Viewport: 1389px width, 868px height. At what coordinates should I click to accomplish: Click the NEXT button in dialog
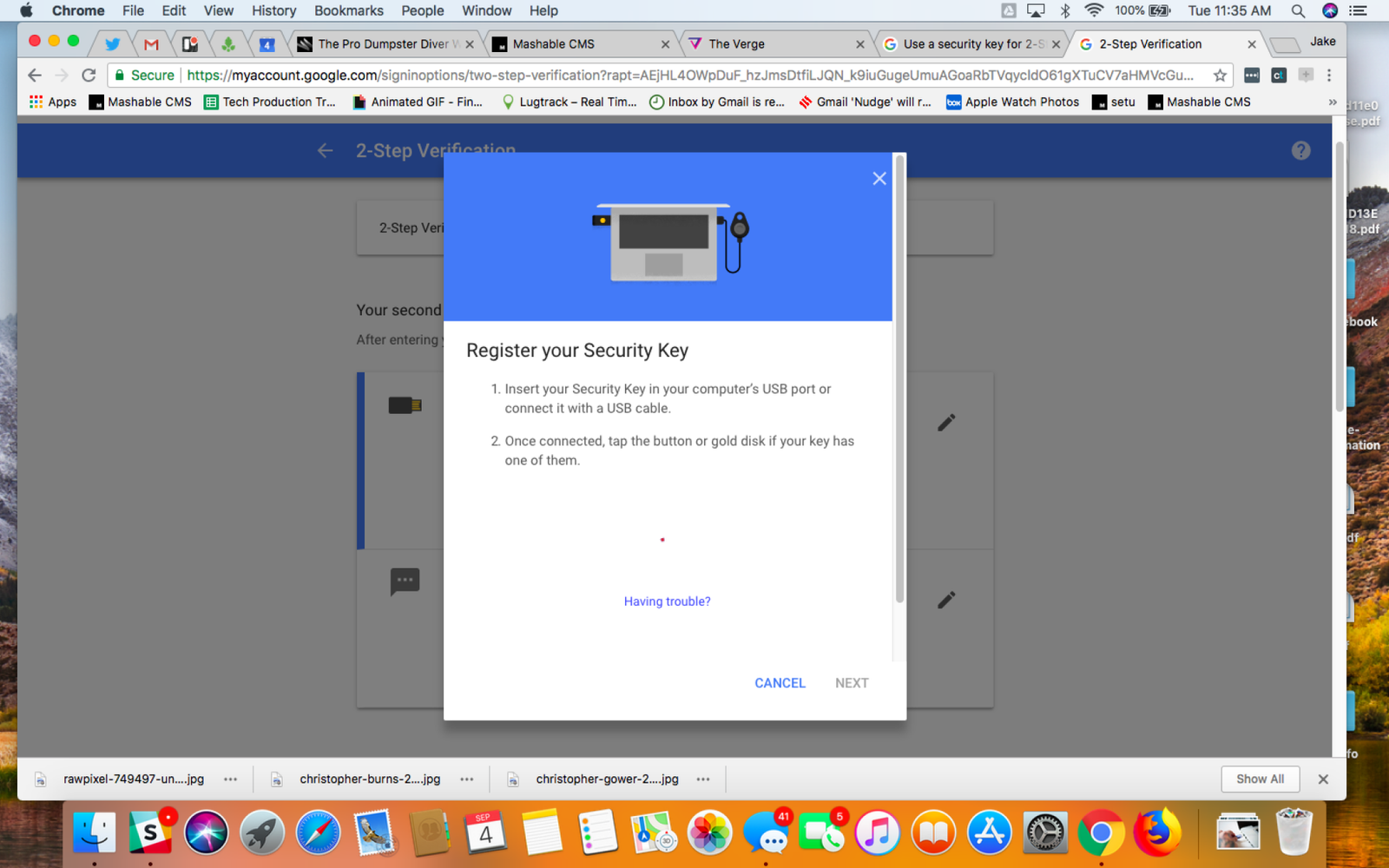tap(851, 683)
